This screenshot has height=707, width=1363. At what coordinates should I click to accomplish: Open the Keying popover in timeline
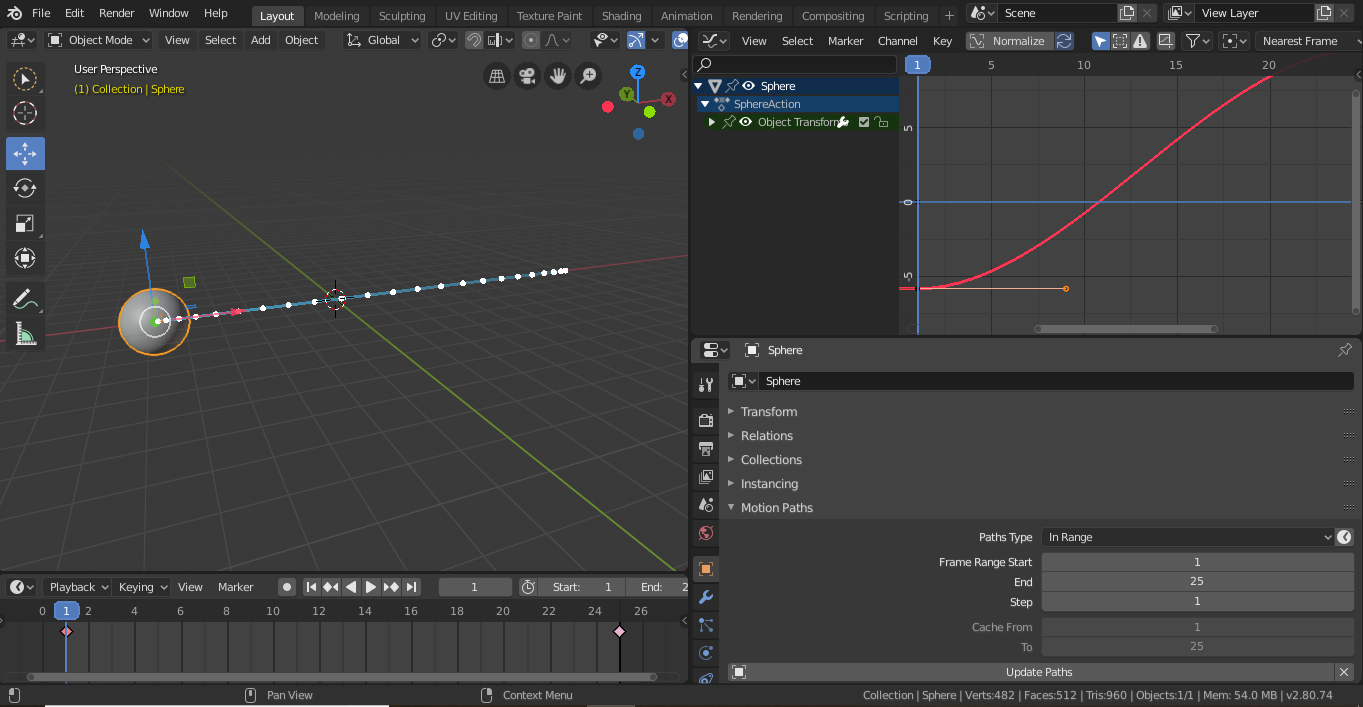pyautogui.click(x=142, y=587)
